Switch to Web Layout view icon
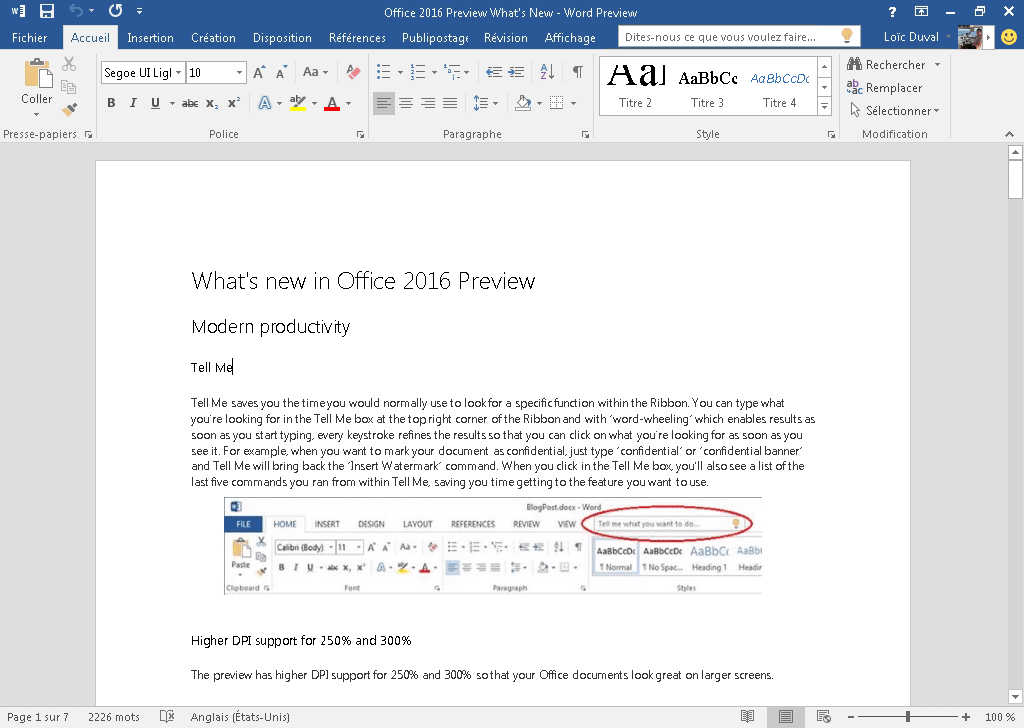 [x=824, y=716]
